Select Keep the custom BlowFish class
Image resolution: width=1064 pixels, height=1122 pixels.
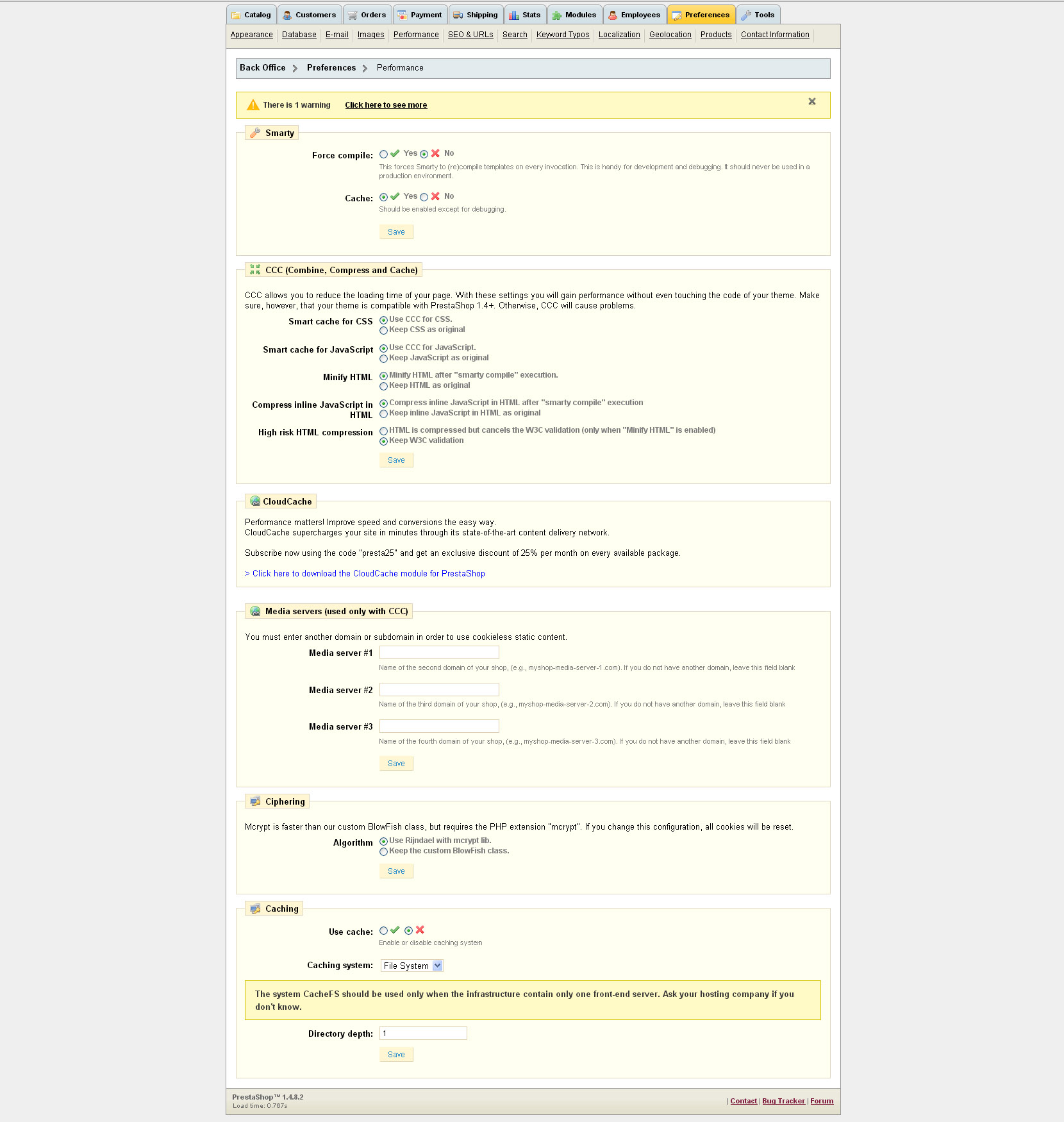383,852
